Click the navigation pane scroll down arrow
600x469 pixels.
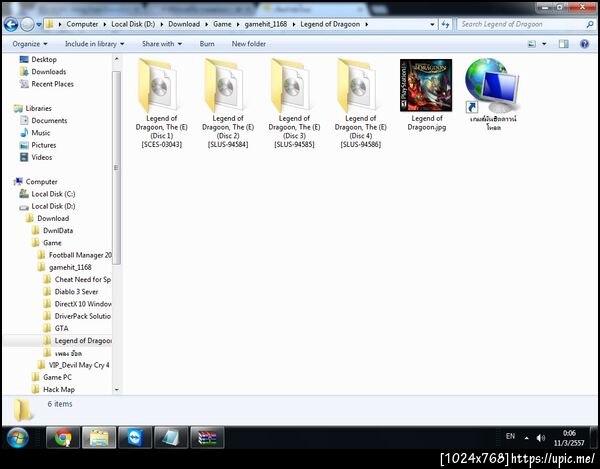pos(117,390)
